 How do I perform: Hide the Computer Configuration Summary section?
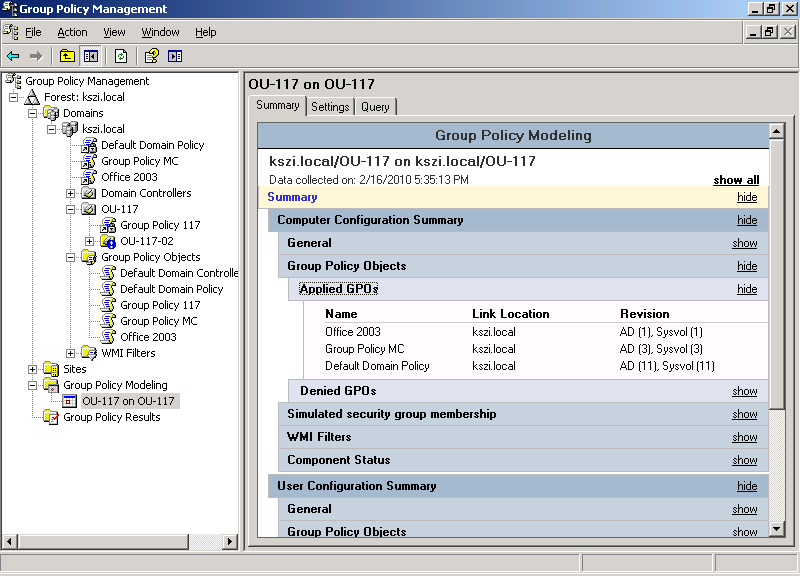point(747,220)
